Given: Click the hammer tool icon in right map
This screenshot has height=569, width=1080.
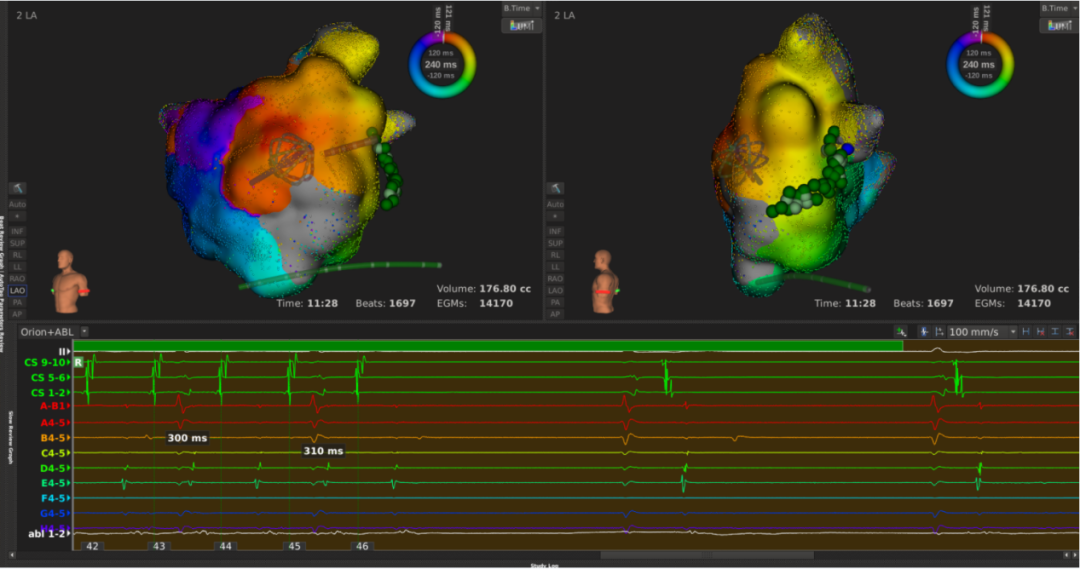Looking at the screenshot, I should (x=556, y=188).
